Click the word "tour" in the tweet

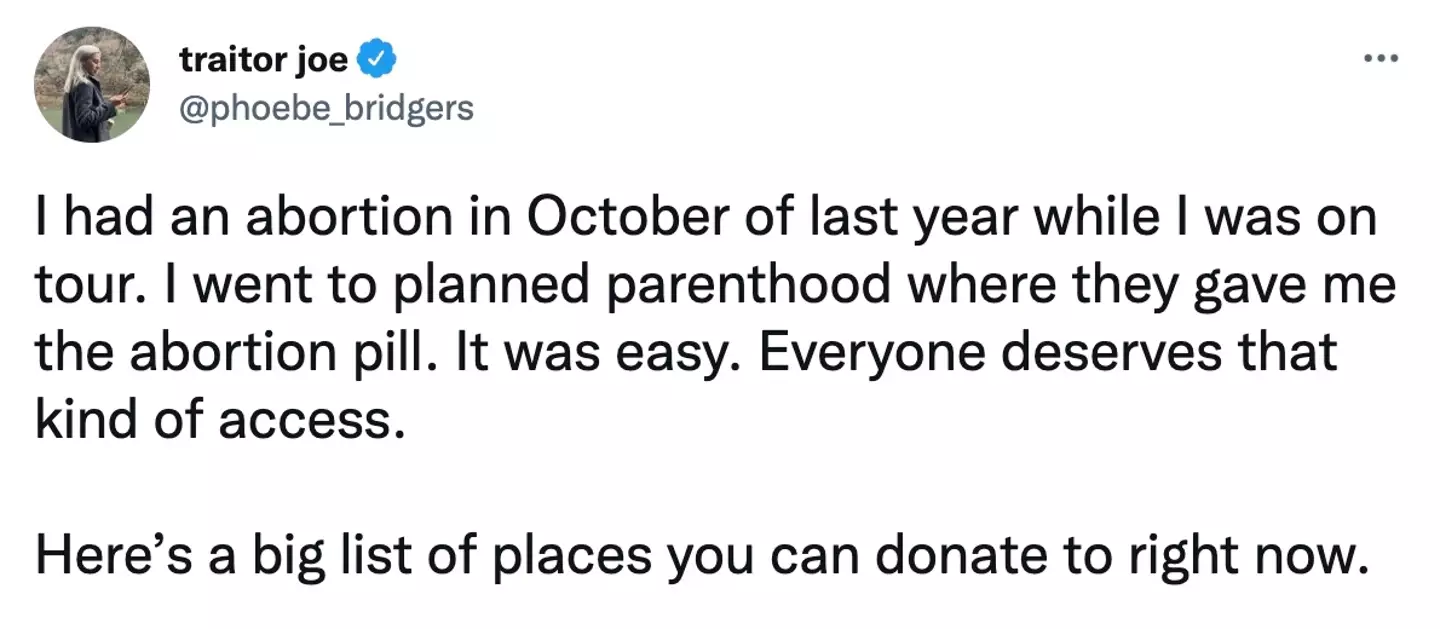(x=78, y=287)
